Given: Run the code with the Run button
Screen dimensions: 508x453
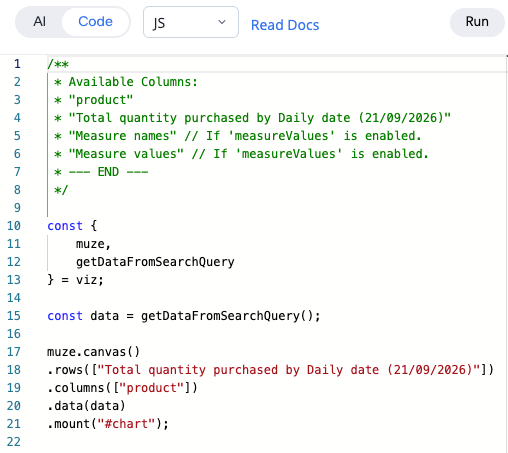Looking at the screenshot, I should pyautogui.click(x=477, y=22).
